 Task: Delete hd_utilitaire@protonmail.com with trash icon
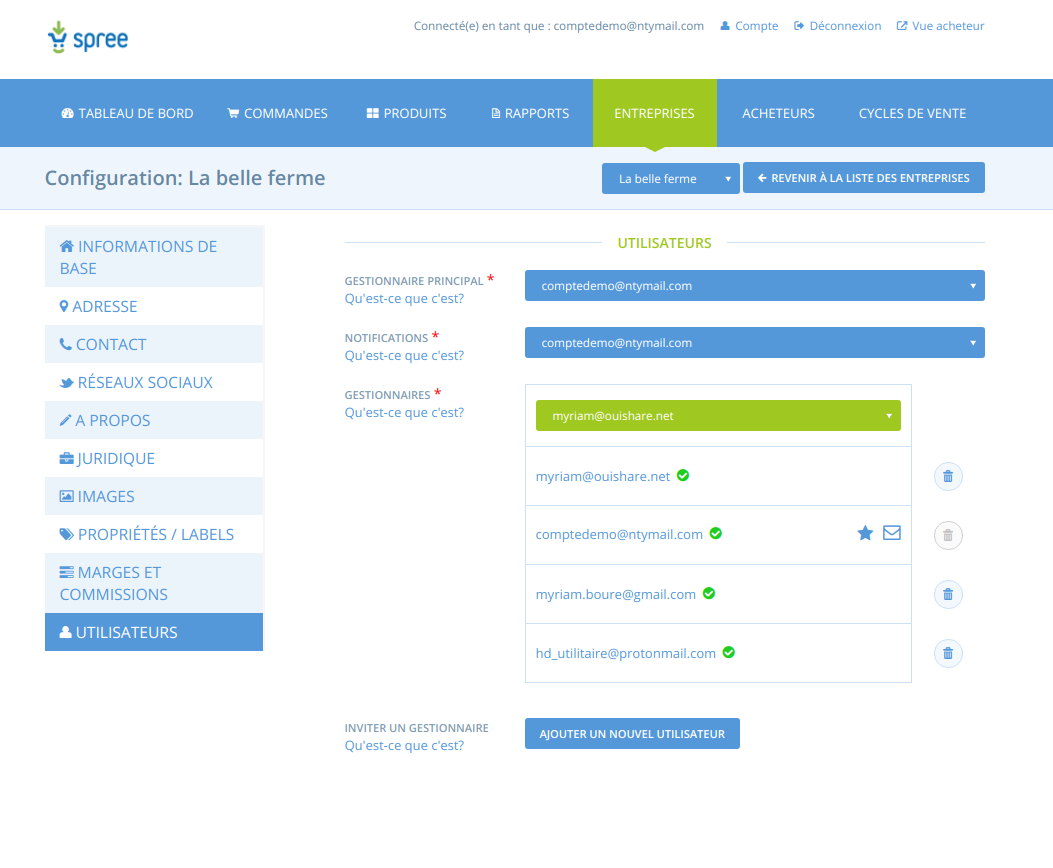(948, 653)
